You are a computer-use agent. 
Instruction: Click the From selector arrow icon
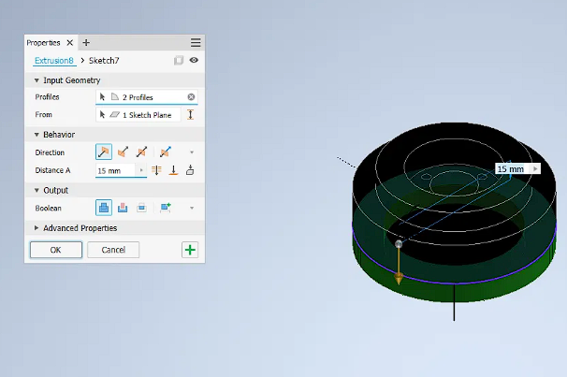click(102, 115)
